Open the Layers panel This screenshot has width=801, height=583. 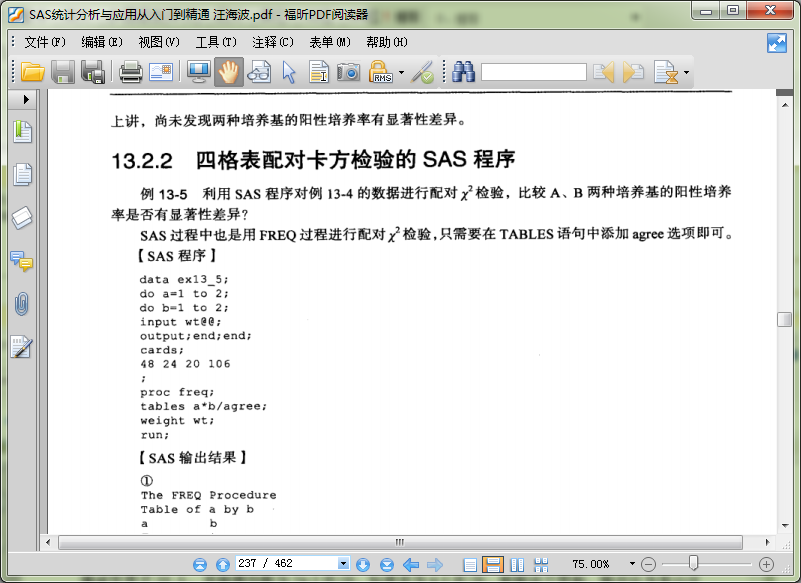[x=22, y=218]
